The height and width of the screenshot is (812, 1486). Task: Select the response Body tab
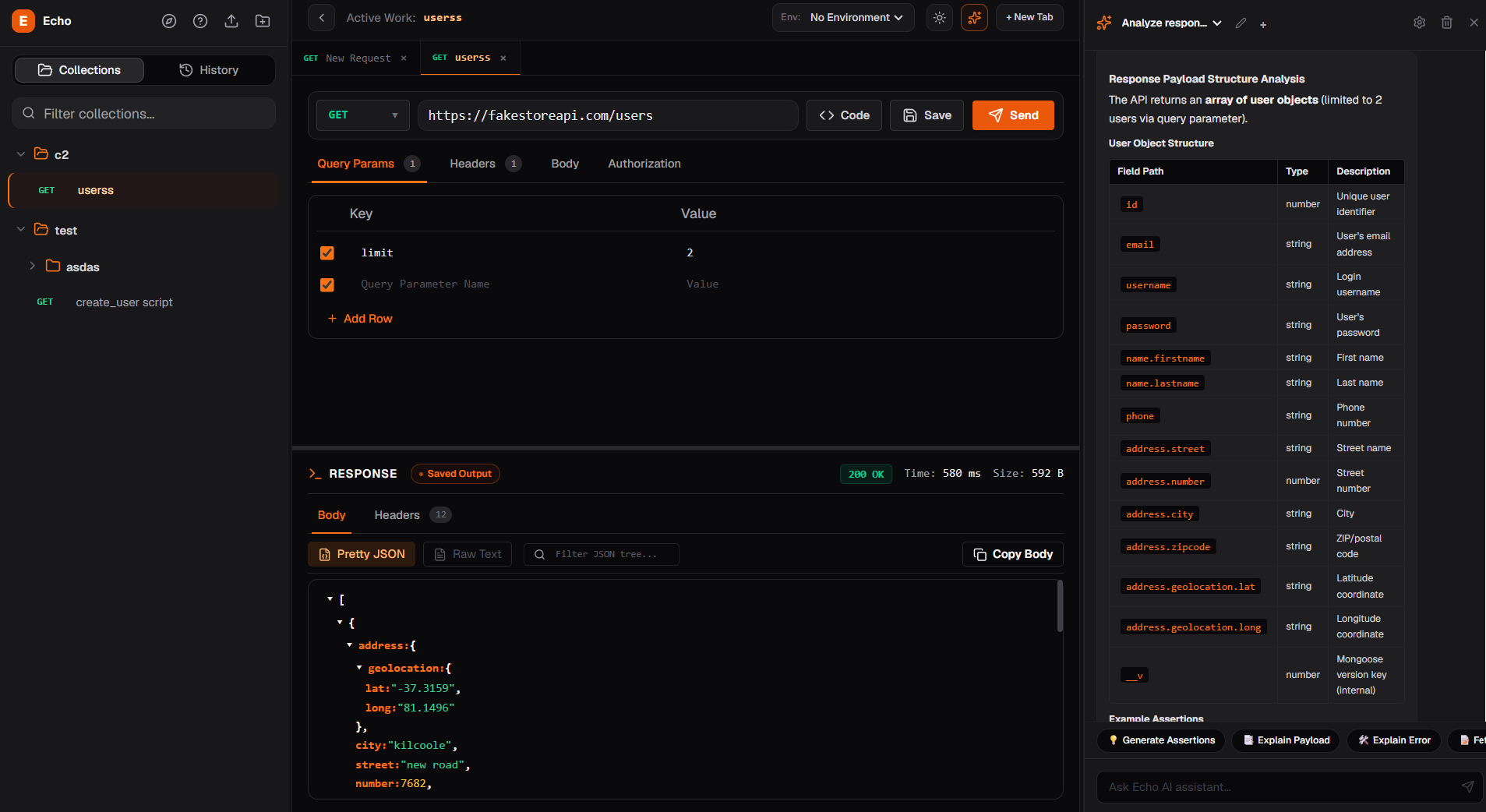click(x=331, y=515)
